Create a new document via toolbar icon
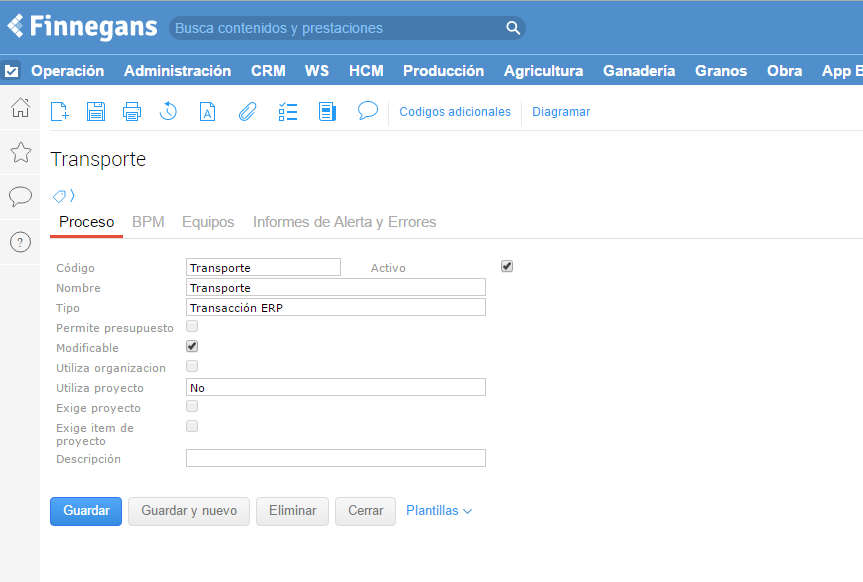This screenshot has width=863, height=582. click(x=59, y=112)
